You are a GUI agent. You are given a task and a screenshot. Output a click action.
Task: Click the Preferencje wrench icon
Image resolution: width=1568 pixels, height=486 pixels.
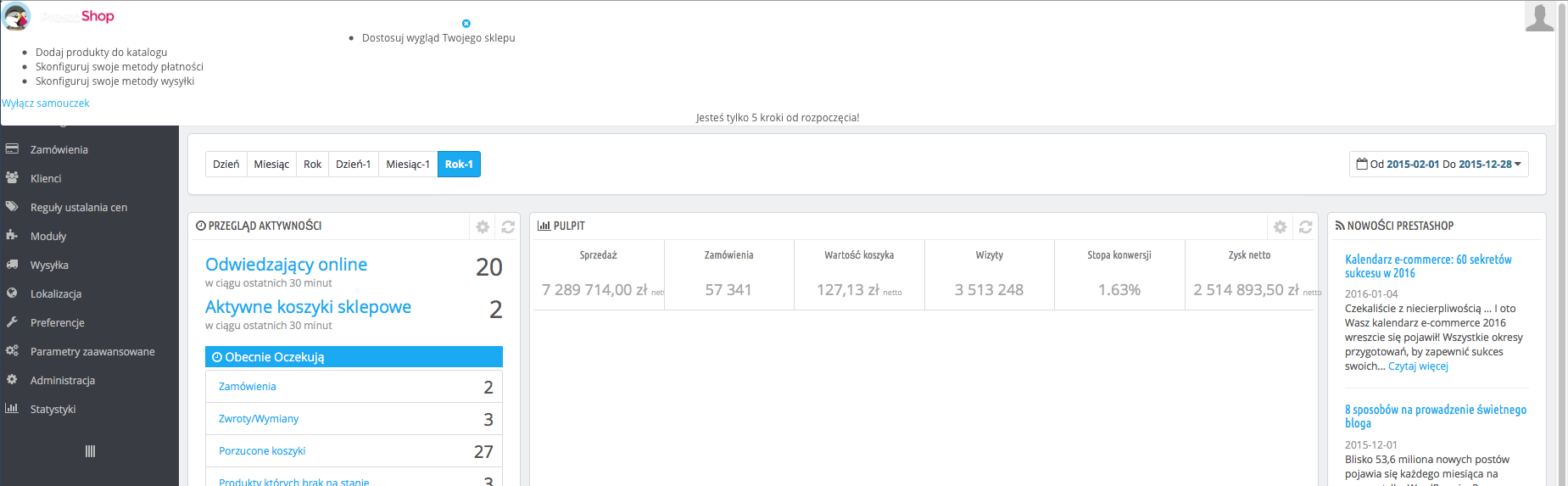(x=12, y=322)
